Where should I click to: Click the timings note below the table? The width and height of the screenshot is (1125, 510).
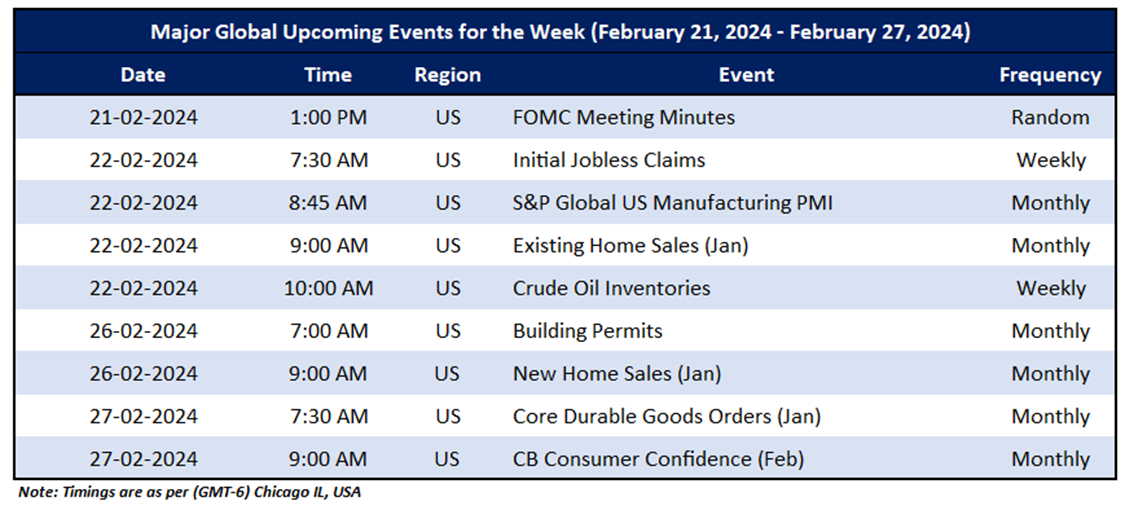tap(190, 493)
